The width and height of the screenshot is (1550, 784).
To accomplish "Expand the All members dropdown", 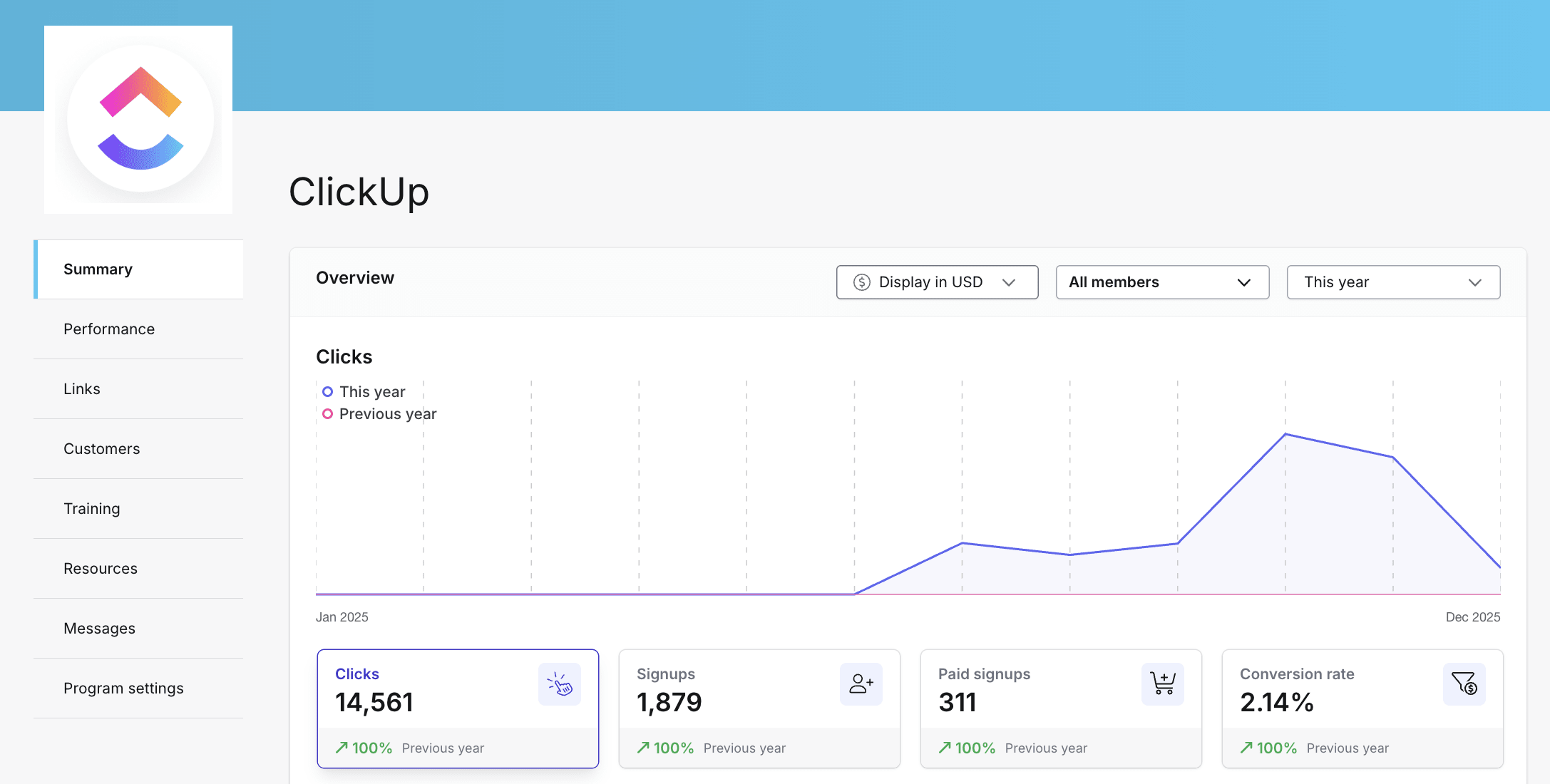I will (1162, 282).
